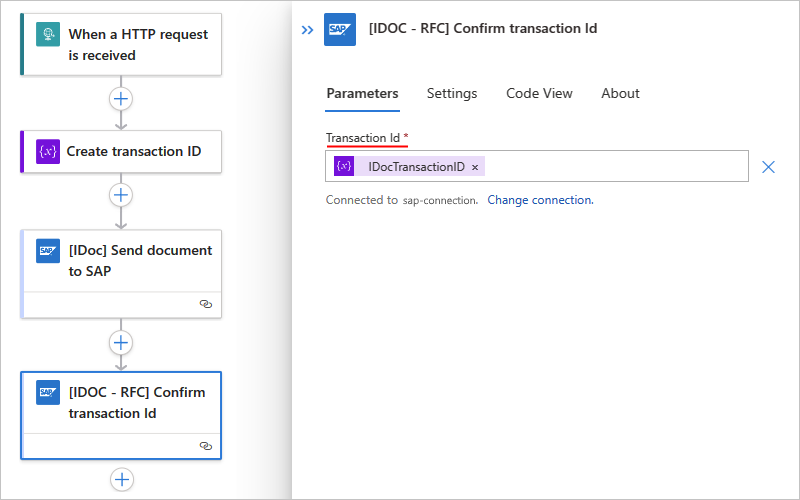Click the Create transaction ID variable icon
Image resolution: width=800 pixels, height=500 pixels.
(x=48, y=151)
